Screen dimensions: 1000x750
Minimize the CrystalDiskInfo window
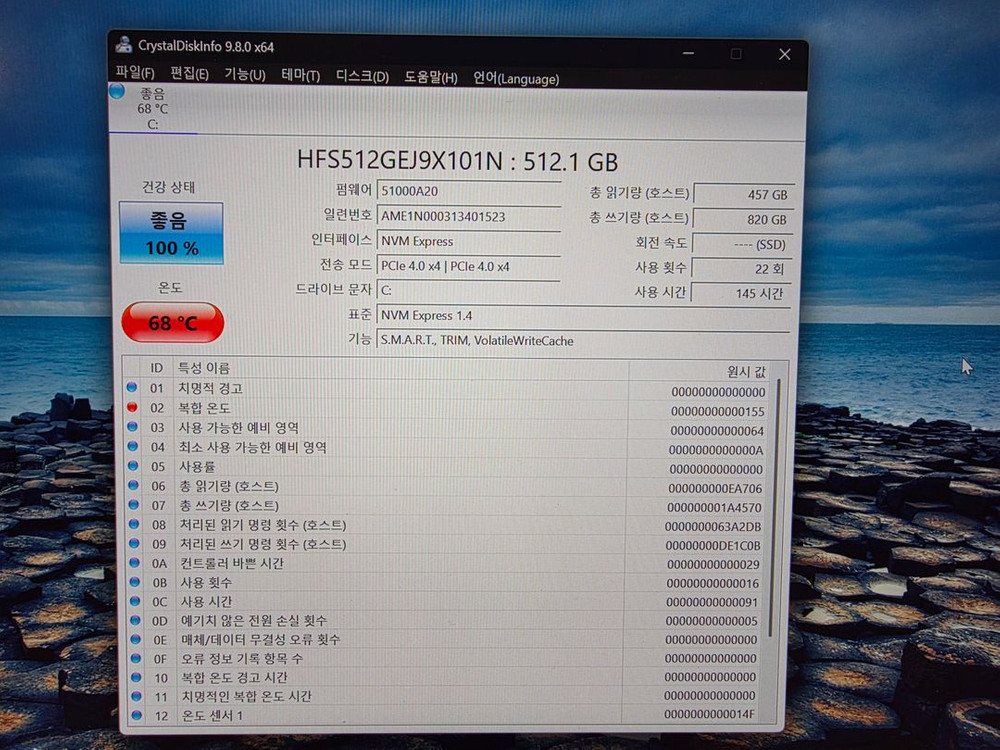(688, 53)
